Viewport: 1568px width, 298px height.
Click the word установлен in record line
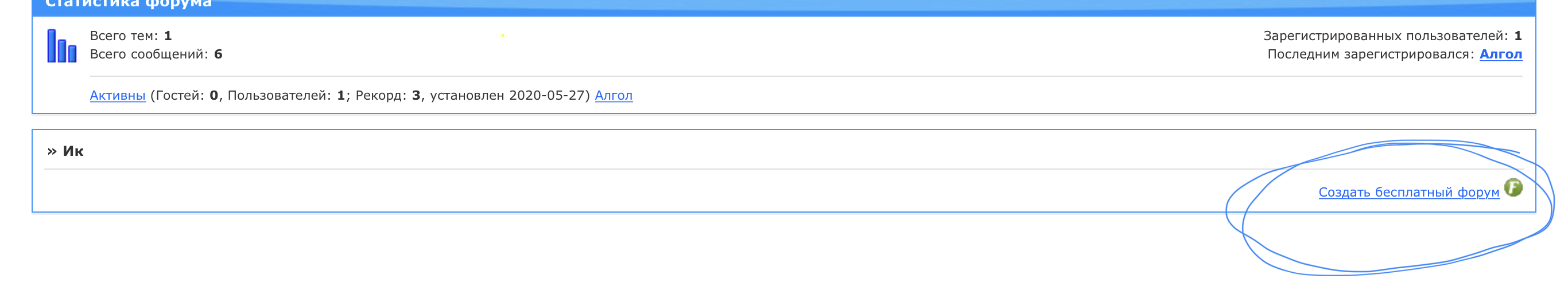(467, 96)
